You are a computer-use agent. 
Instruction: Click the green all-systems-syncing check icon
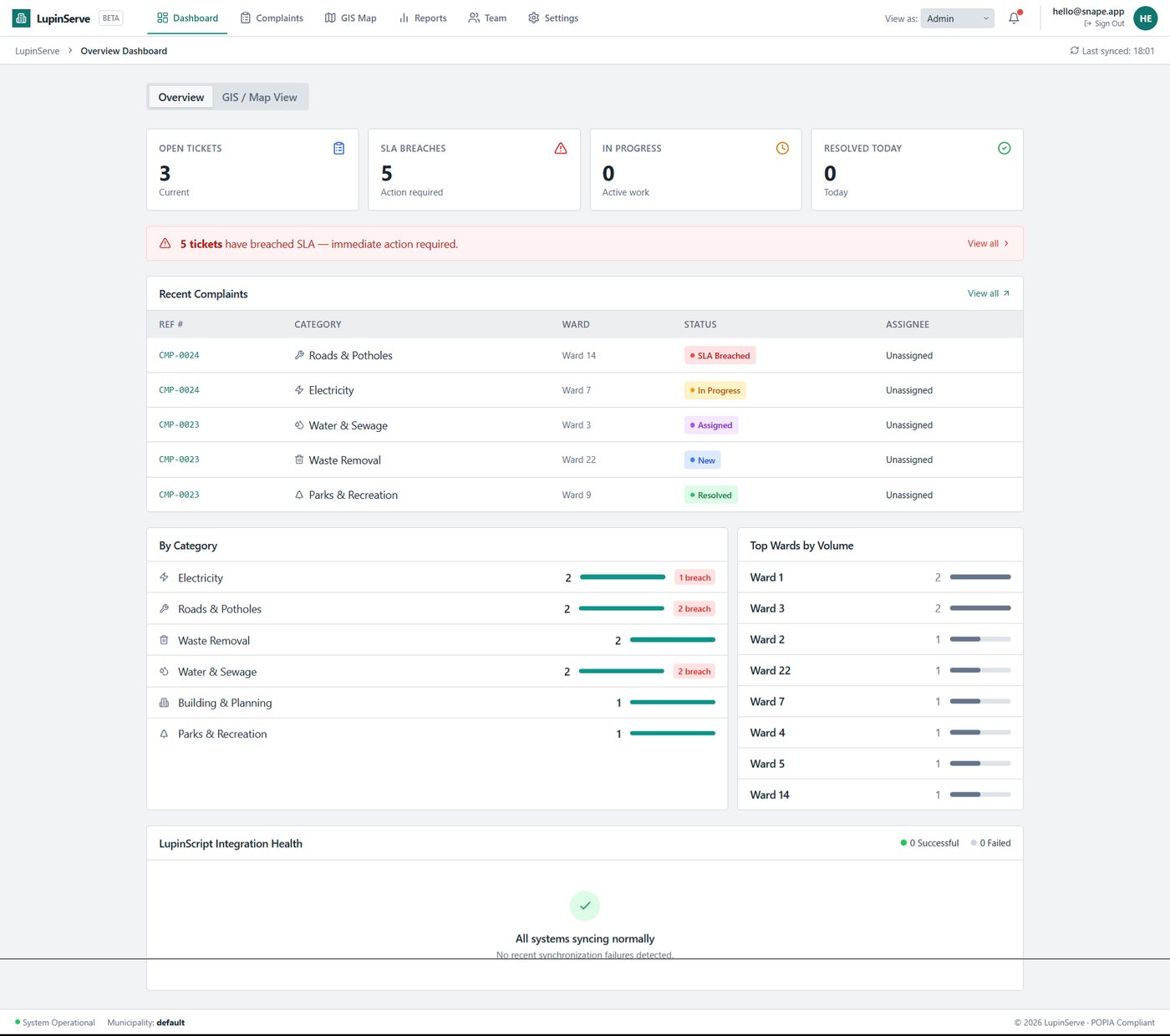[585, 906]
